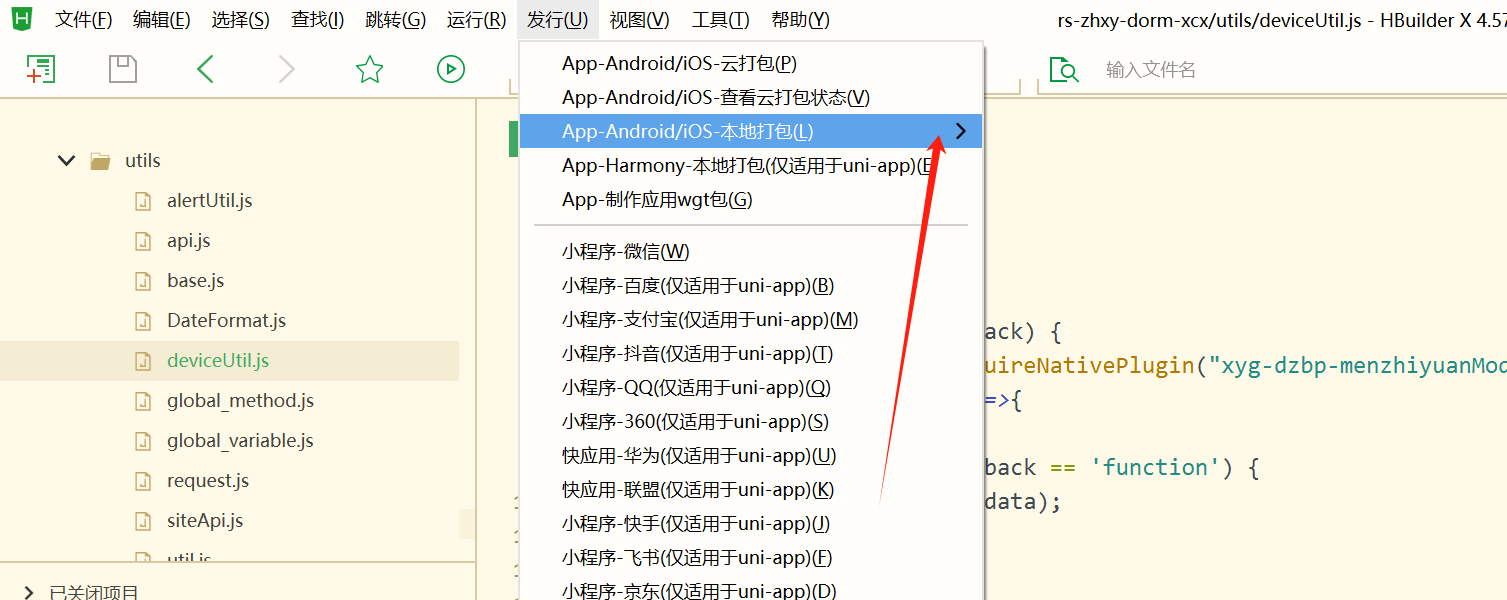Click the DateFormat.js file icon
The image size is (1507, 600).
(143, 321)
